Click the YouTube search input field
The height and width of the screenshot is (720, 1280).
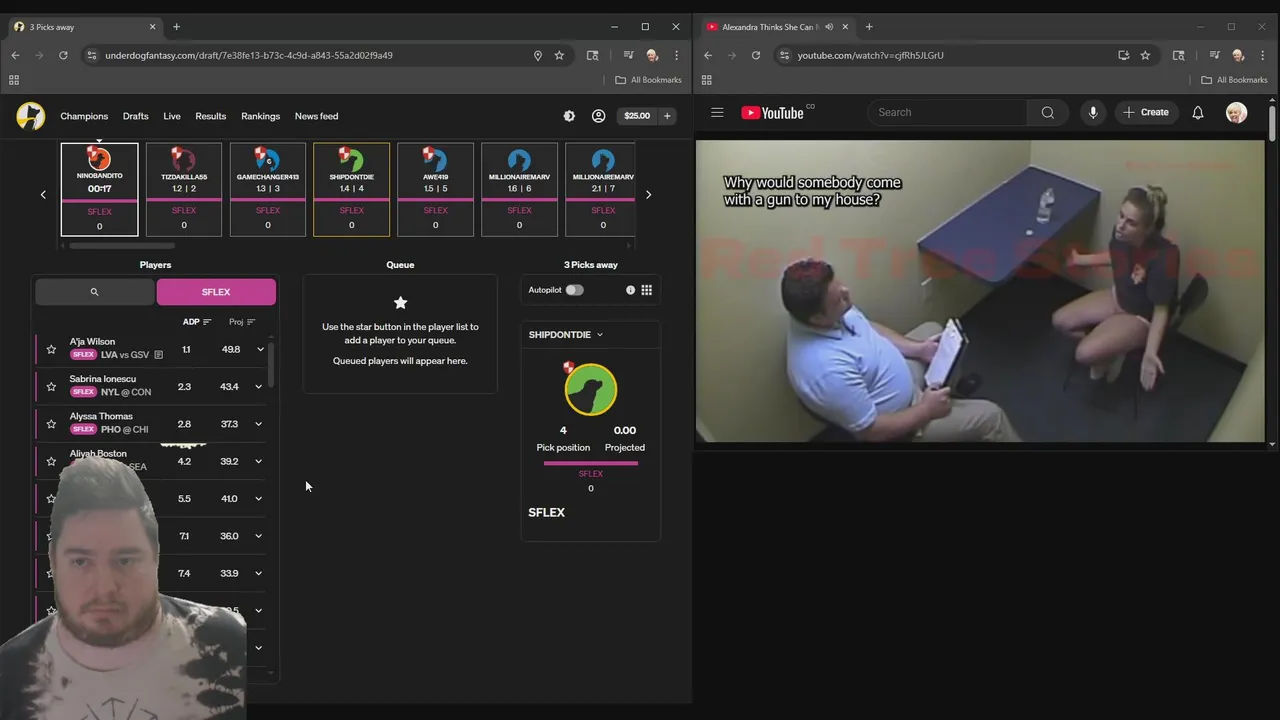click(x=948, y=113)
